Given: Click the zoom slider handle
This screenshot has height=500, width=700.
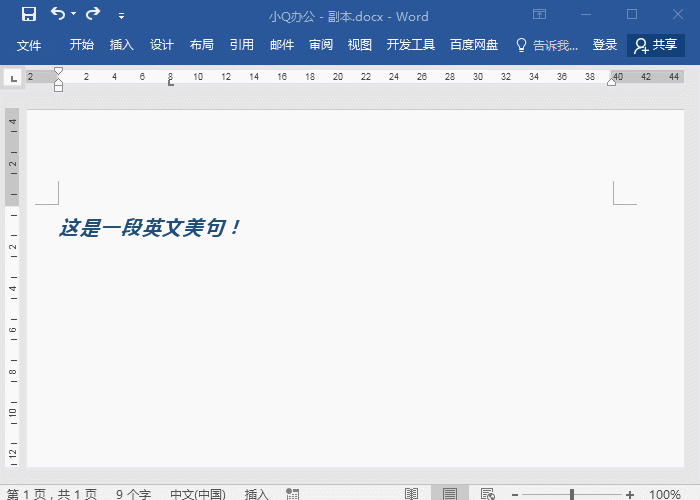Looking at the screenshot, I should click(x=572, y=494).
